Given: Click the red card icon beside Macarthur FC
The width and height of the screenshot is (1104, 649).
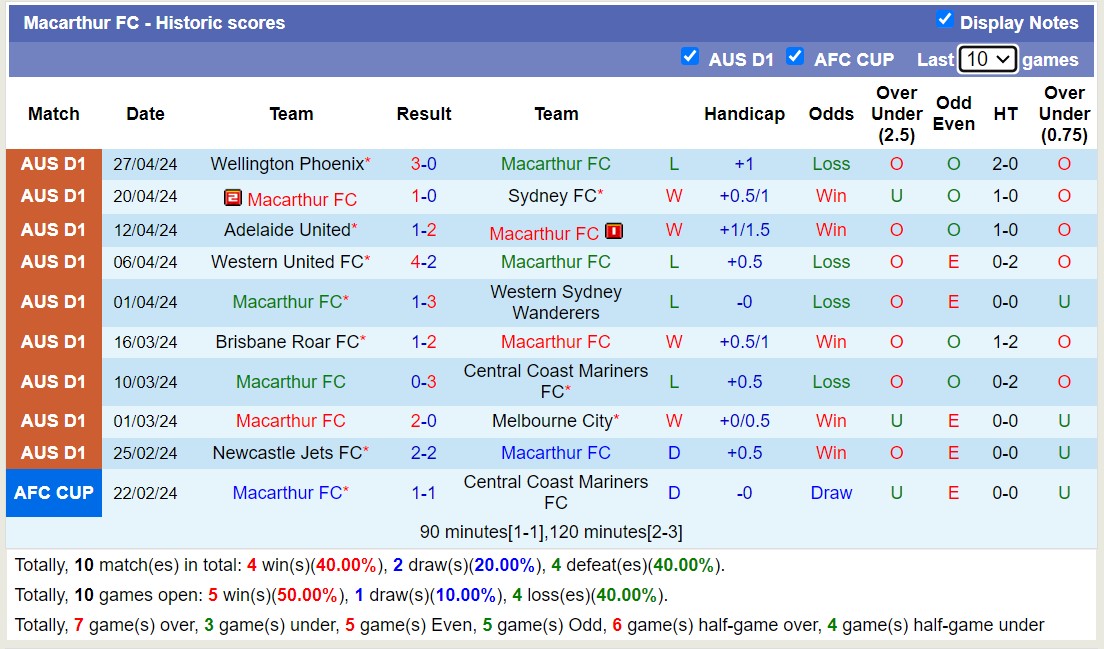Looking at the screenshot, I should 614,231.
